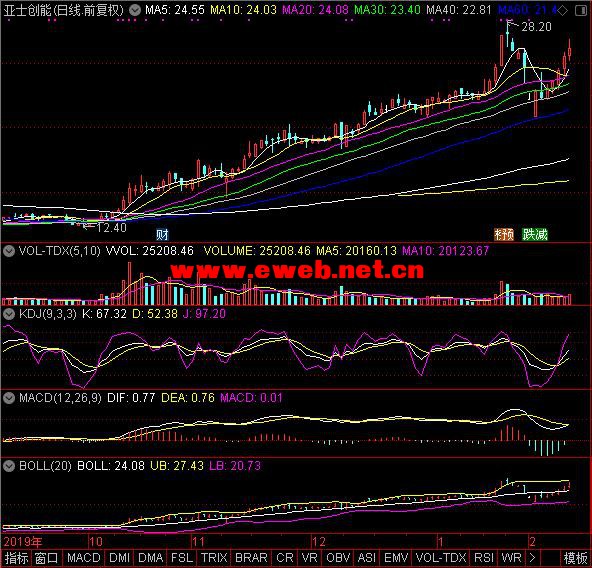Click the BOLL(20) indicator name
The width and height of the screenshot is (592, 568).
(45, 466)
